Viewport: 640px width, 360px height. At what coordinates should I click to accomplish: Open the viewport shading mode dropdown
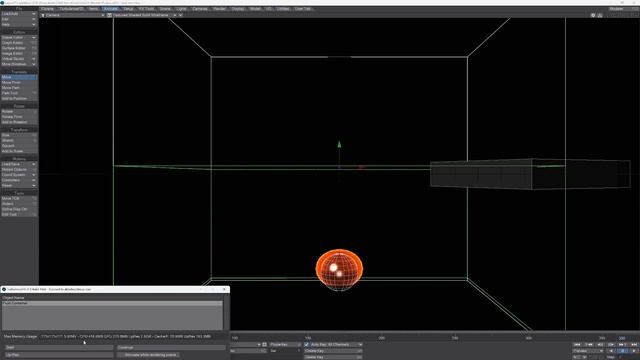pyautogui.click(x=144, y=15)
